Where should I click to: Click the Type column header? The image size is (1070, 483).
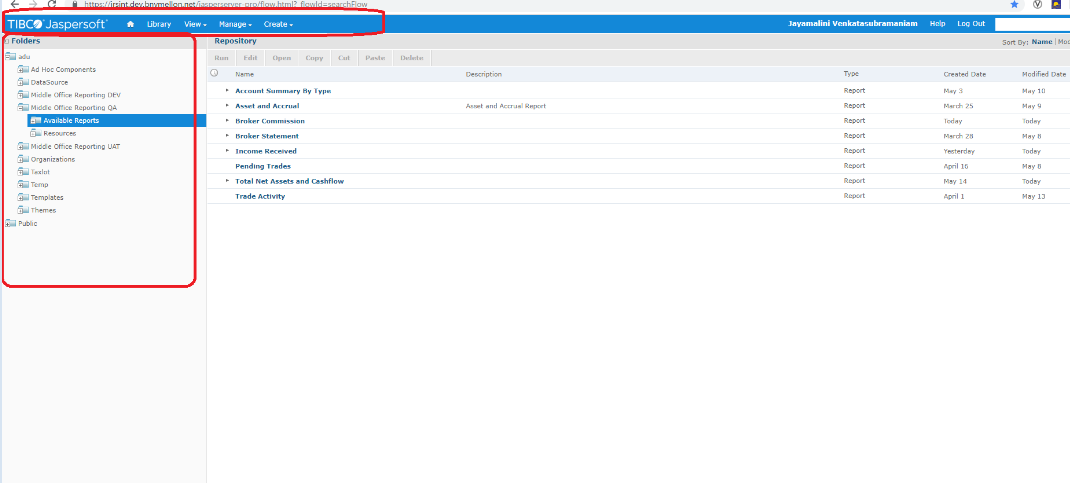(x=851, y=74)
